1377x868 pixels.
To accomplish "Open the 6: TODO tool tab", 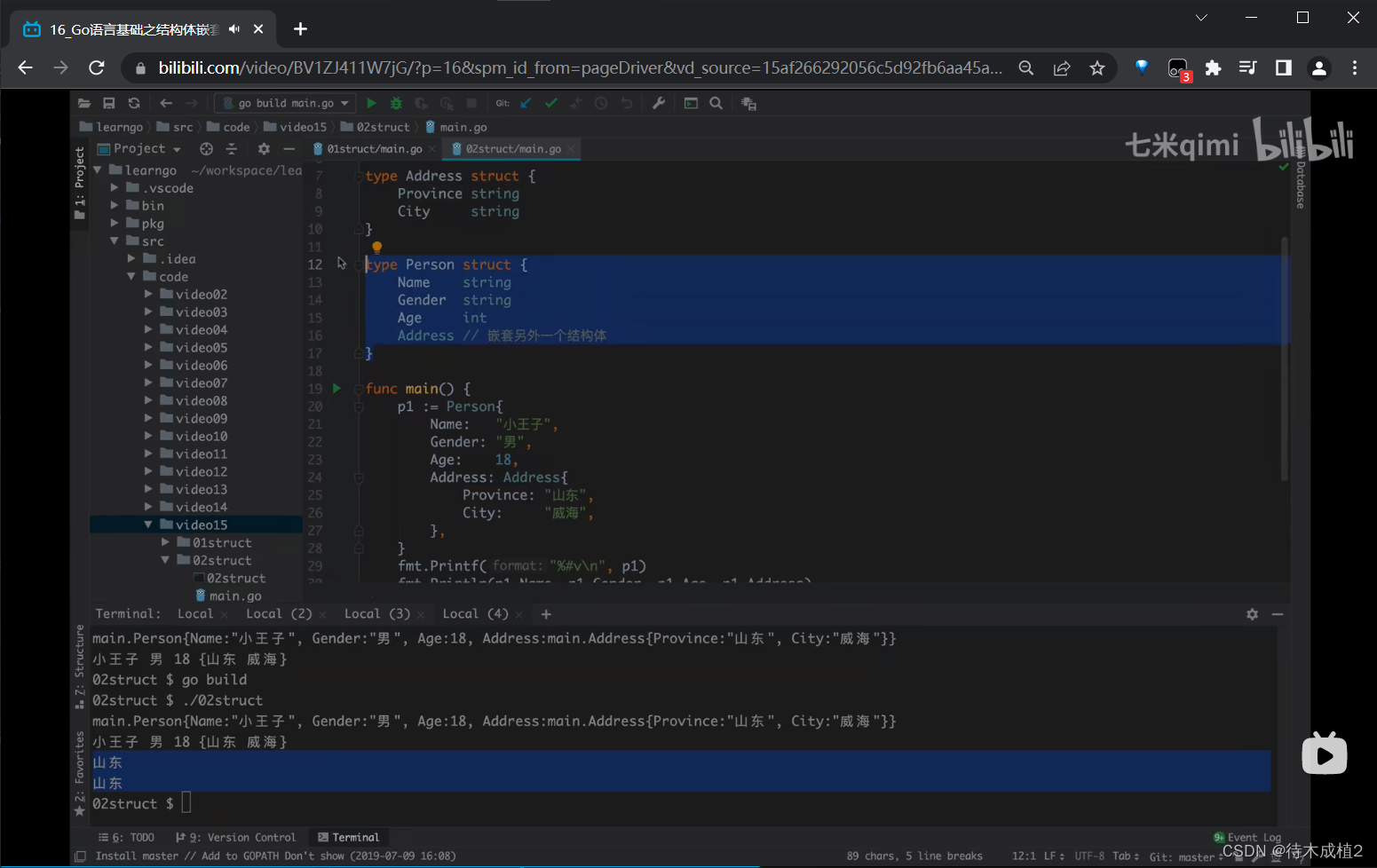I will [x=126, y=838].
